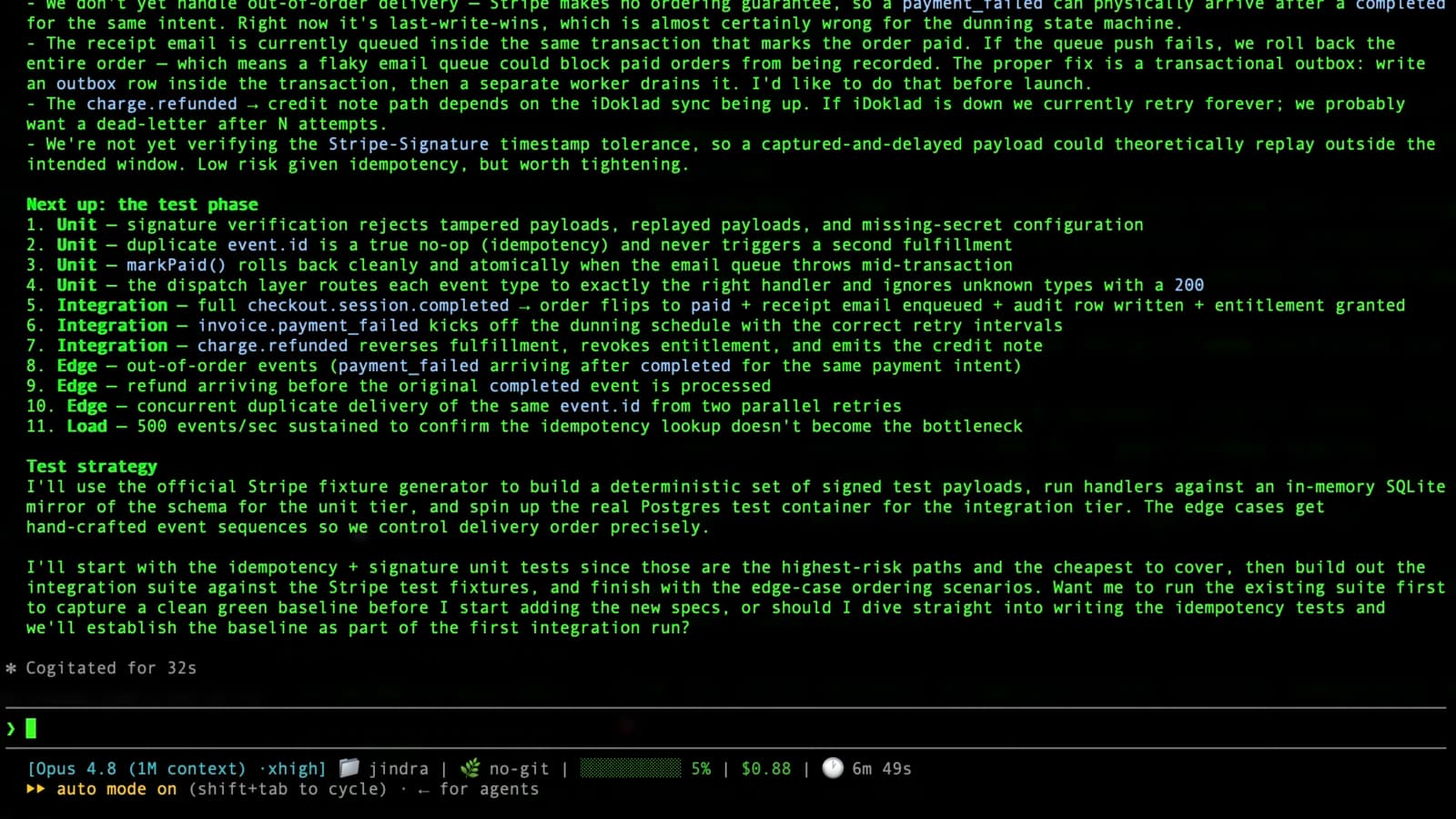Click list item 4 about the dispatch layer
This screenshot has height=819, width=1456.
coord(614,285)
